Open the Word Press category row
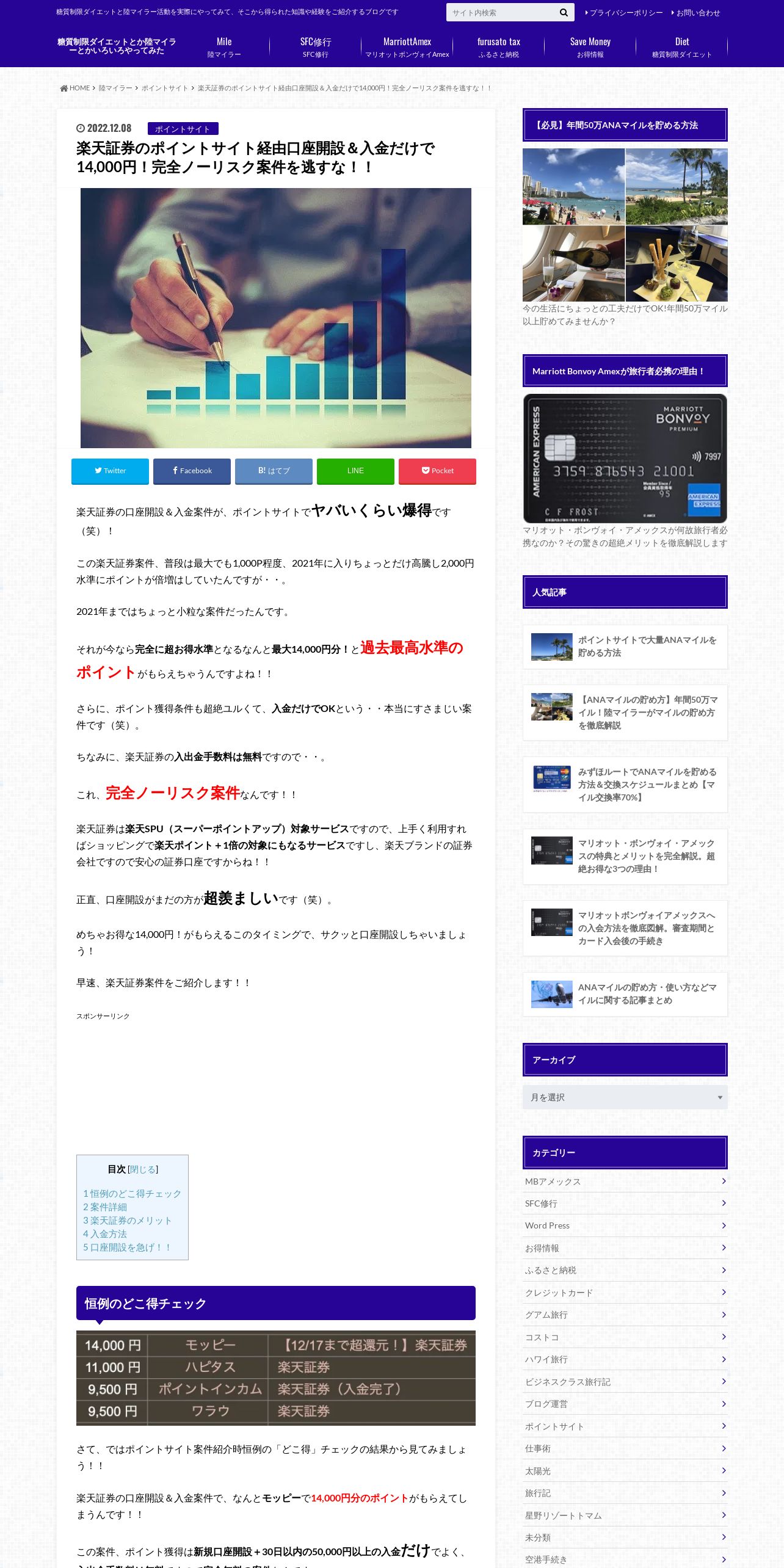784x1568 pixels. coord(625,1225)
